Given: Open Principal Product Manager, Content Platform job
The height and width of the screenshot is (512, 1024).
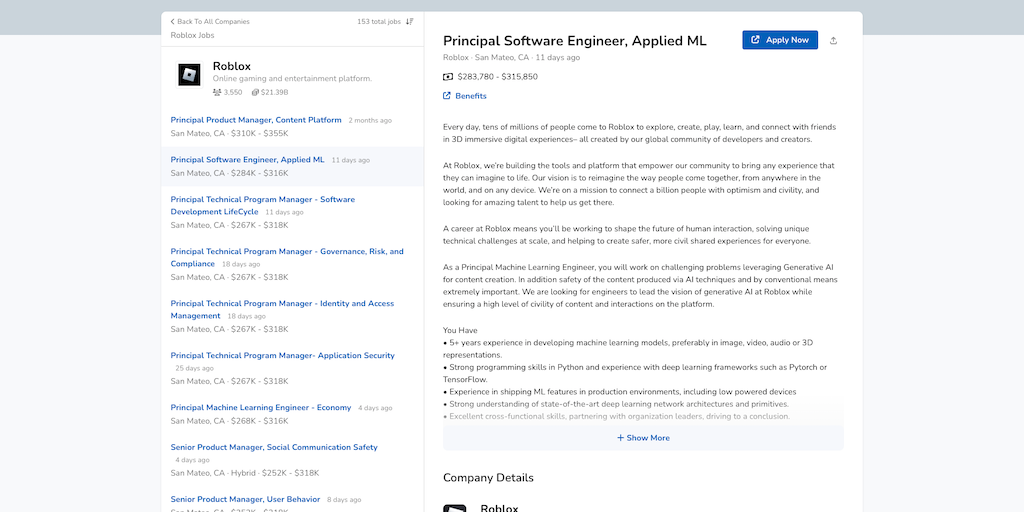Looking at the screenshot, I should tap(256, 120).
